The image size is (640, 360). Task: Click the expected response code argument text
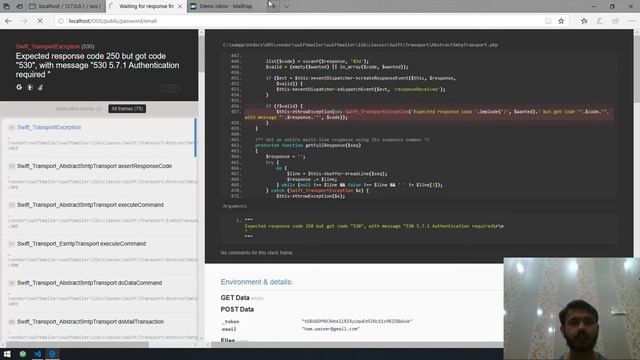click(374, 226)
